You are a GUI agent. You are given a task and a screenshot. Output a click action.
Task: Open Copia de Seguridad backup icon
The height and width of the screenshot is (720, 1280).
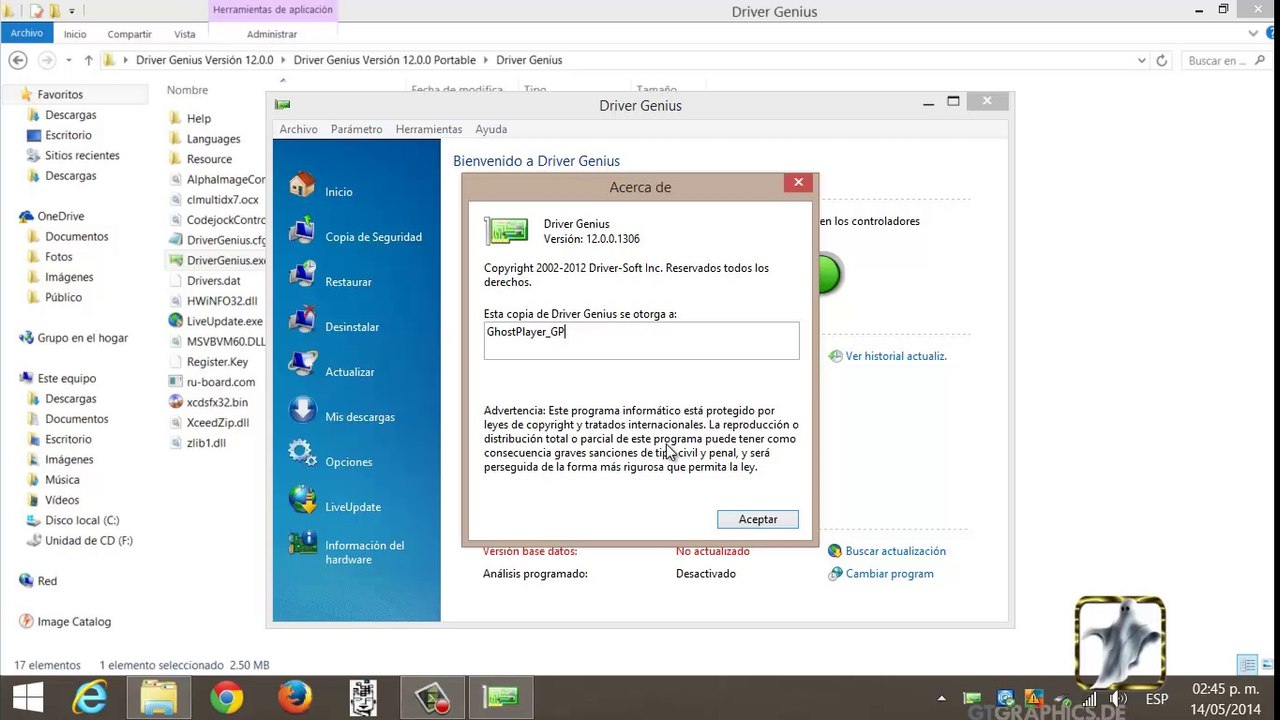tap(302, 231)
